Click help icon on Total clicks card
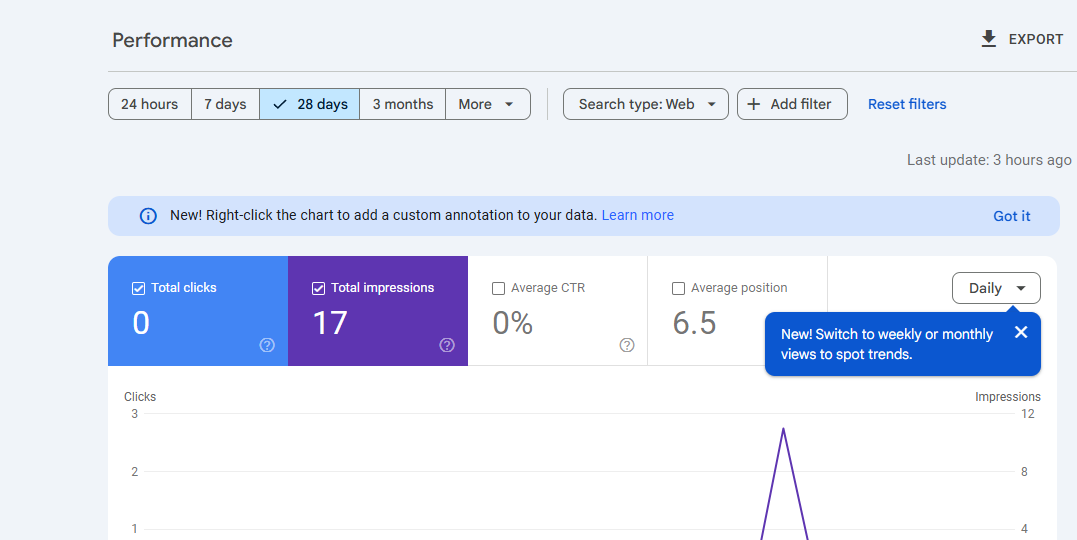The image size is (1077, 540). point(267,345)
